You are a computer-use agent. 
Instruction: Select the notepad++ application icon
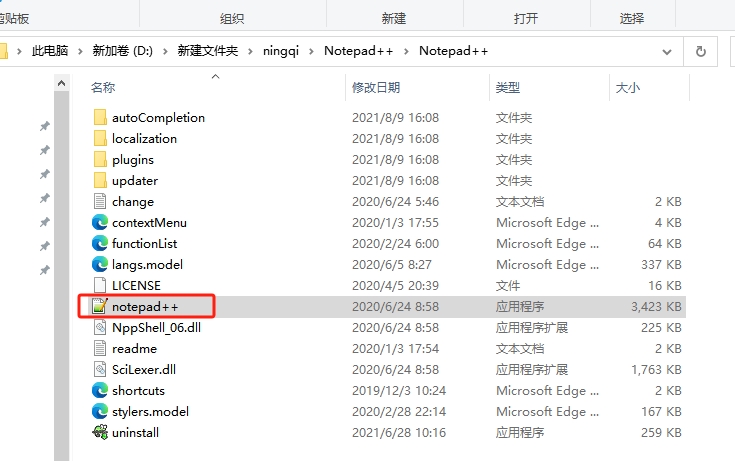(100, 306)
